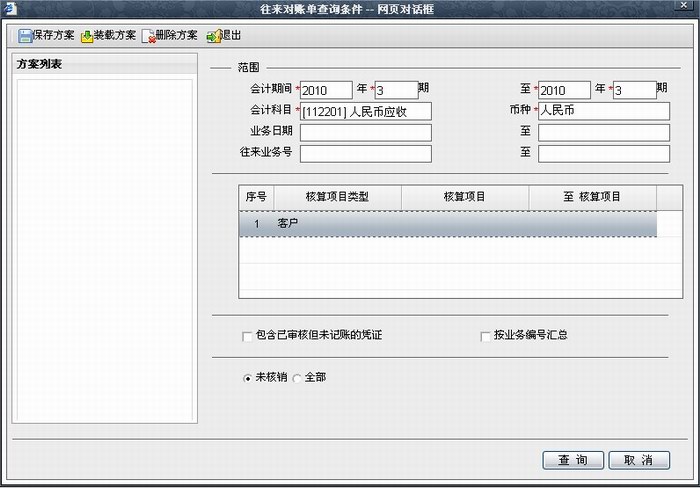Click the starting 会计期间 period number field
Screen dimensions: 700x488
[396, 90]
